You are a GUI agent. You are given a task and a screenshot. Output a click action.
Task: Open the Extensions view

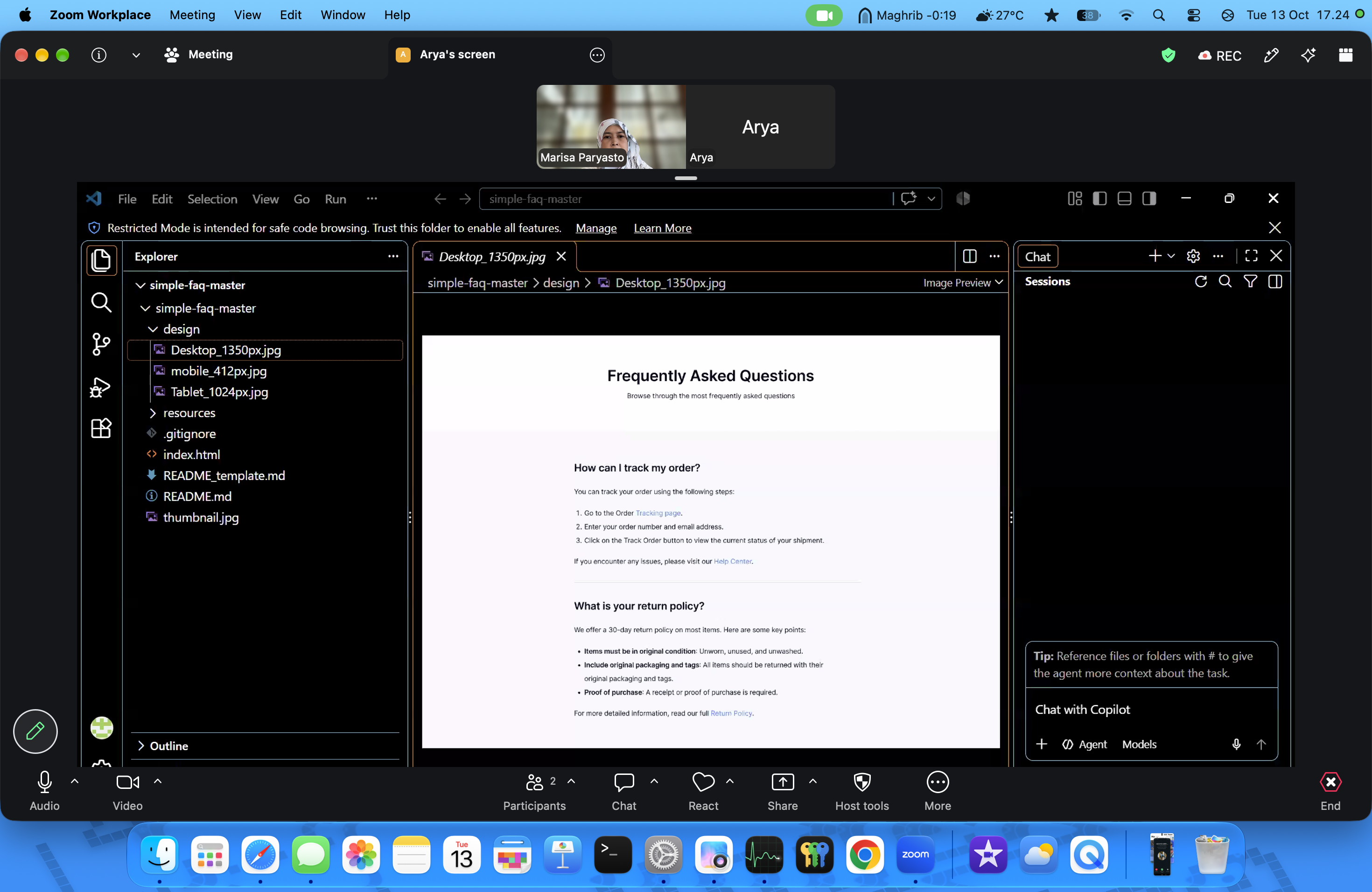(101, 428)
